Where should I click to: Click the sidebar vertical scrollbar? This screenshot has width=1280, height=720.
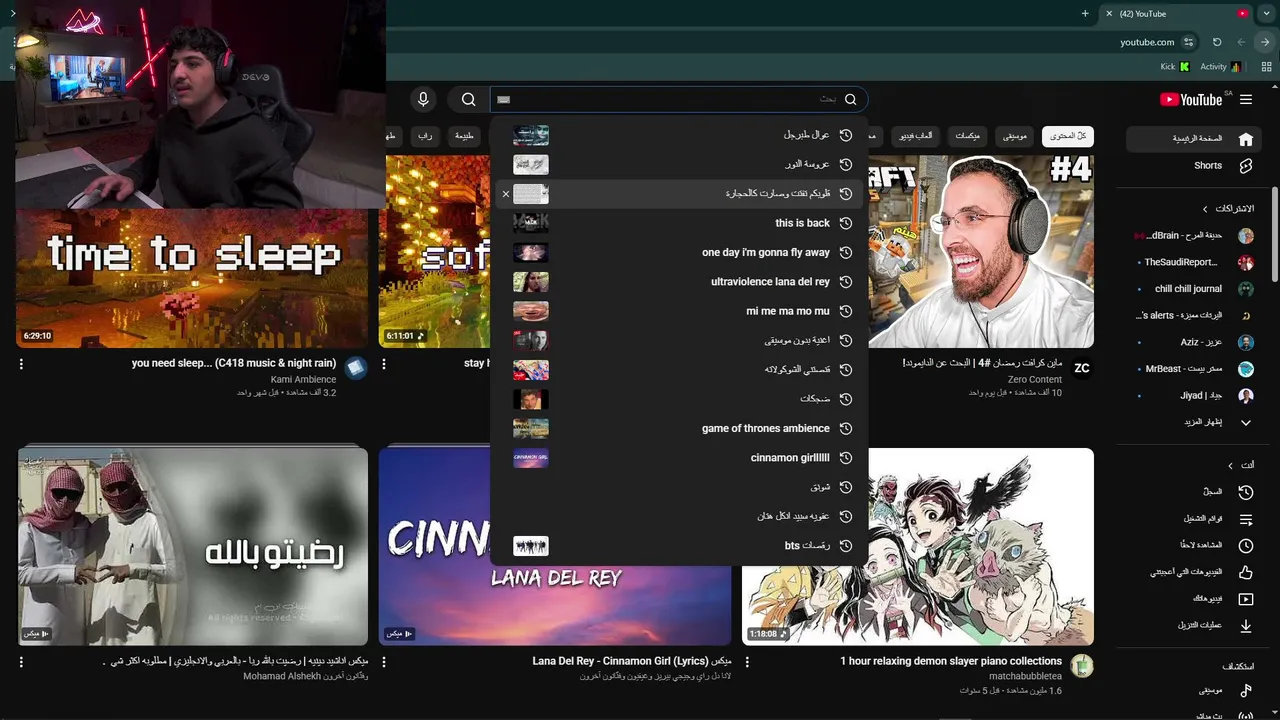pyautogui.click(x=1275, y=235)
